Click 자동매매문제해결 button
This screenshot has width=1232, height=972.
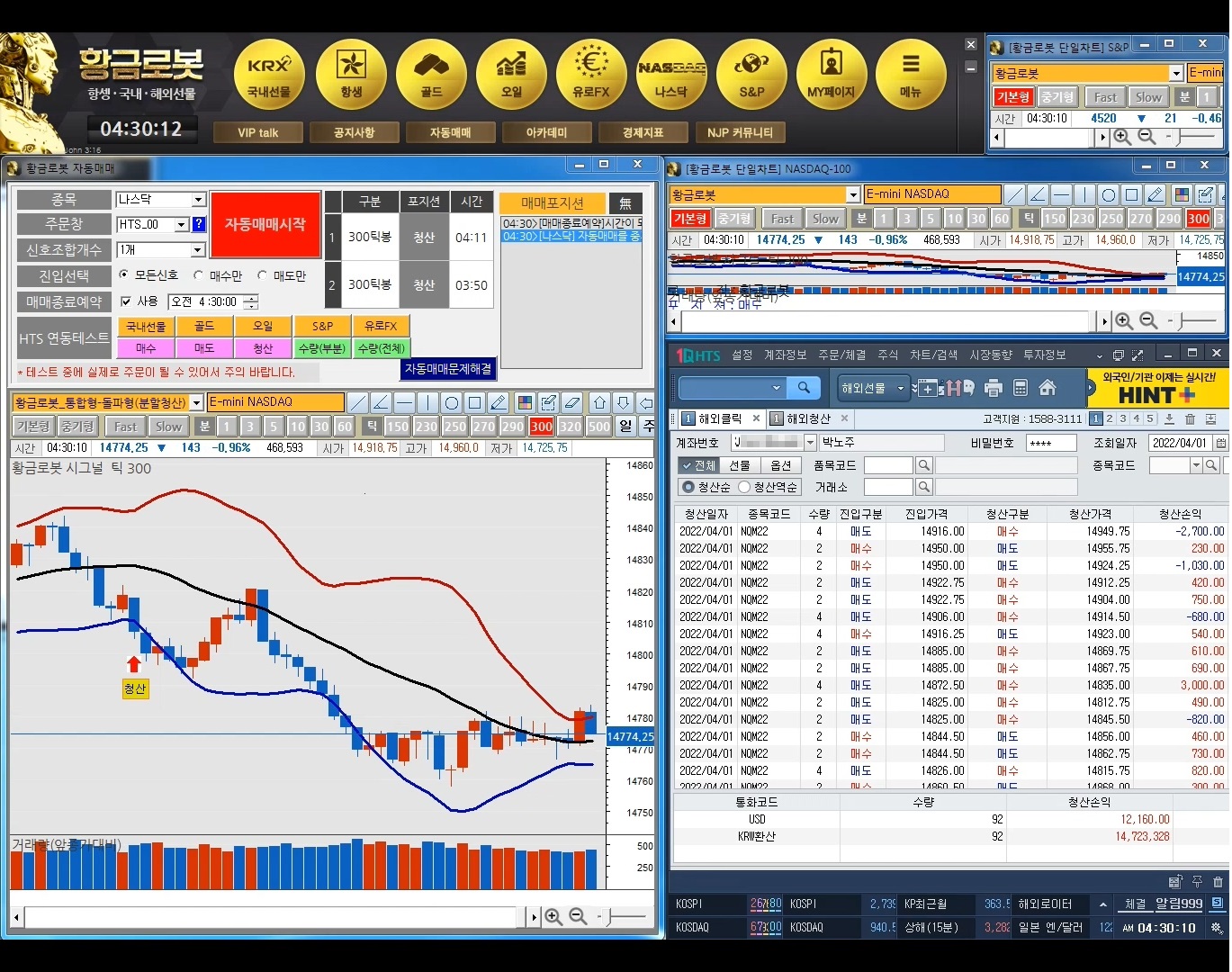tap(448, 369)
